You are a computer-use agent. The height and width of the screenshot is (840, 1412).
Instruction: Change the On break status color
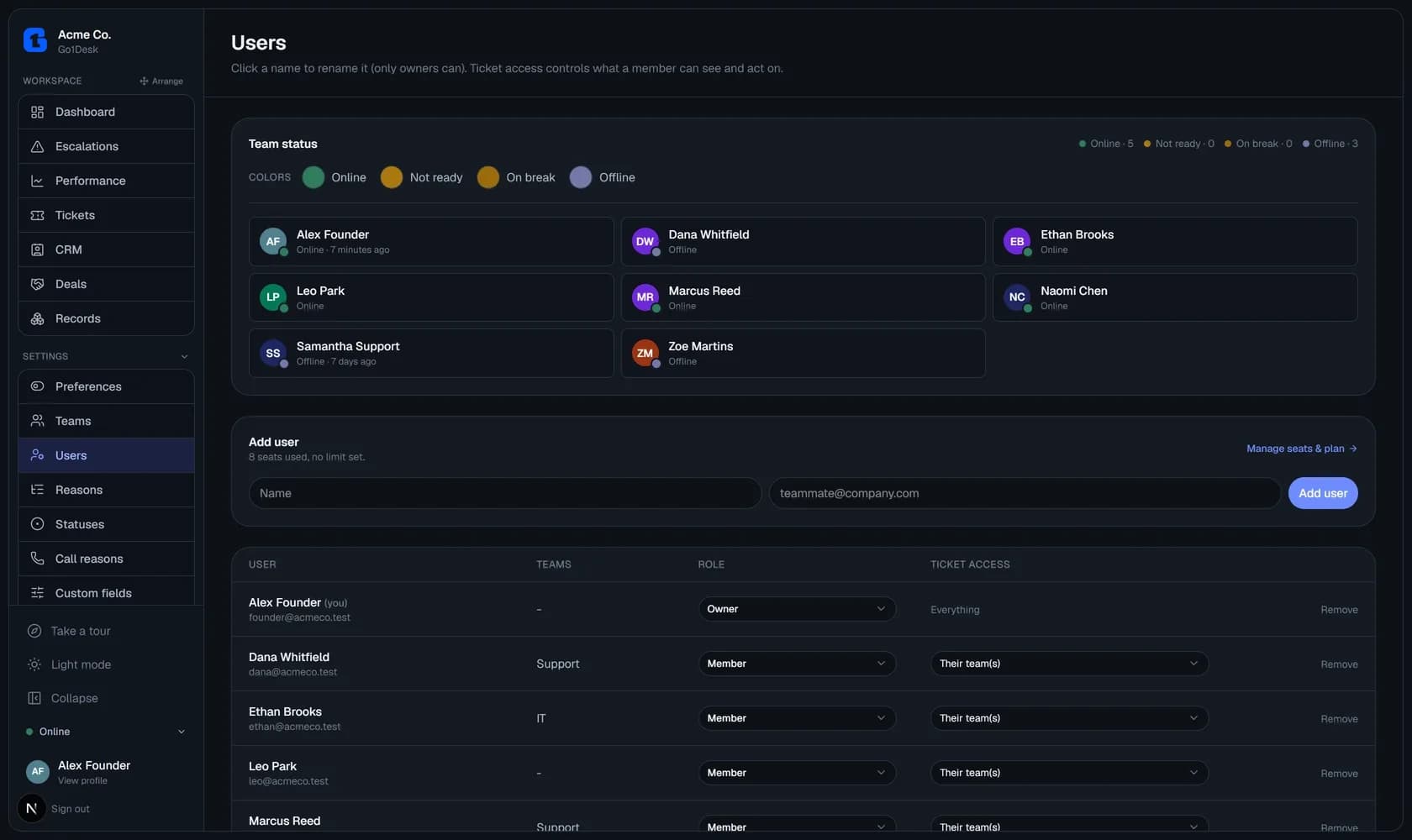tap(488, 177)
